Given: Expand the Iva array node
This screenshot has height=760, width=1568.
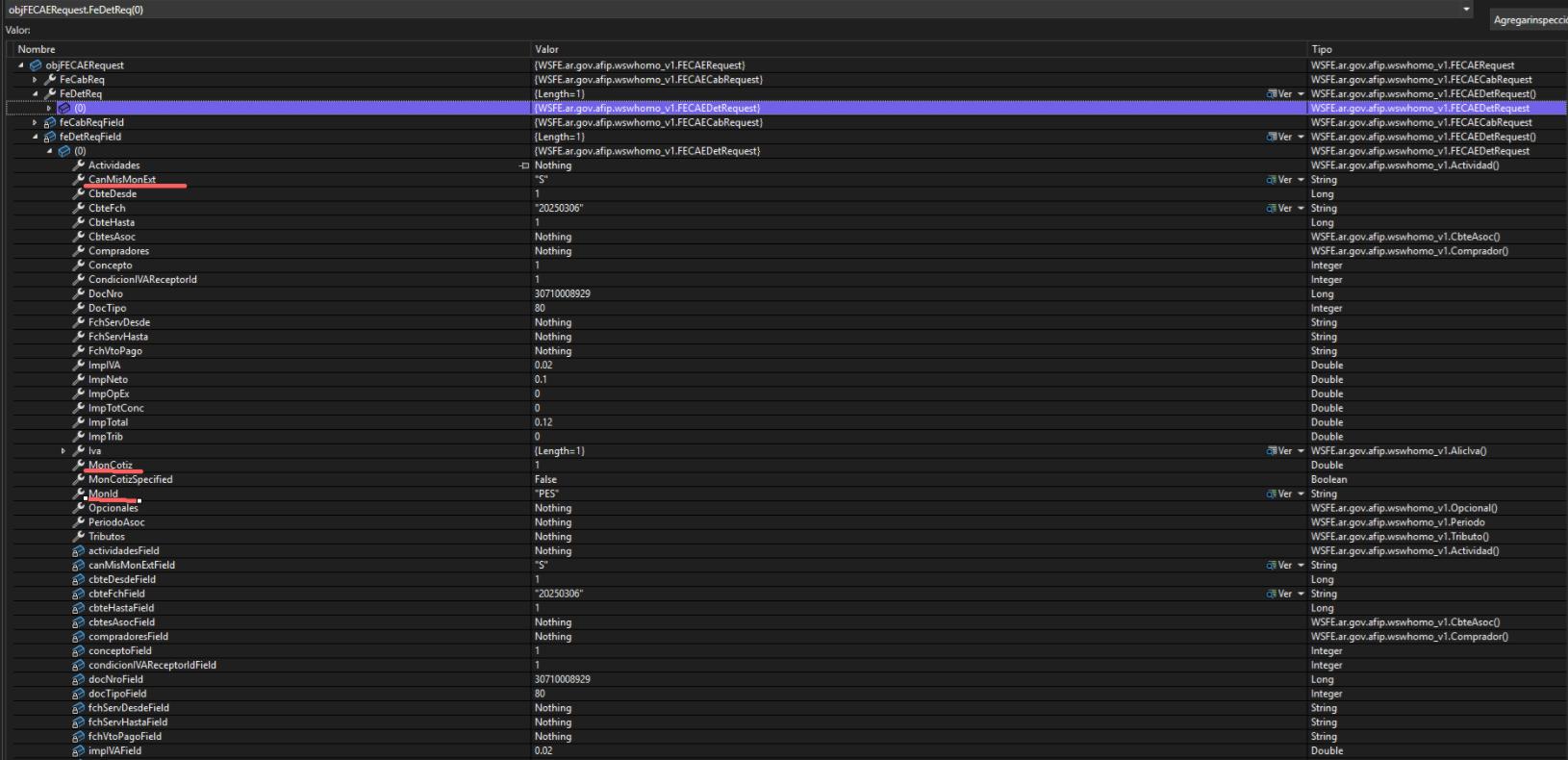Looking at the screenshot, I should click(x=63, y=451).
